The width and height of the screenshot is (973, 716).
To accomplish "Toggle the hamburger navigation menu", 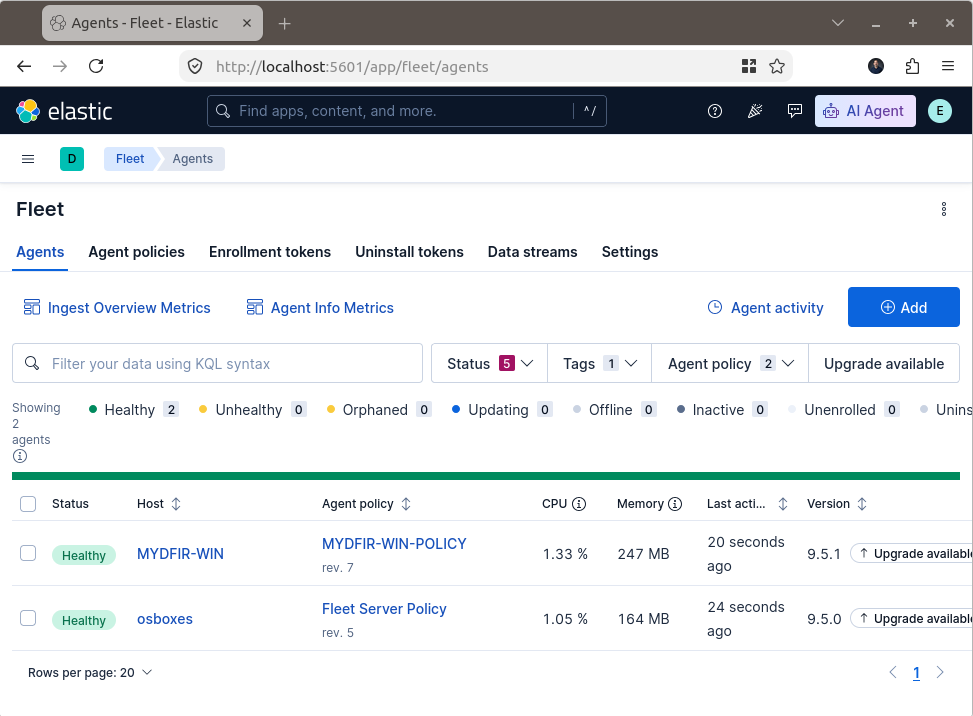I will point(28,159).
